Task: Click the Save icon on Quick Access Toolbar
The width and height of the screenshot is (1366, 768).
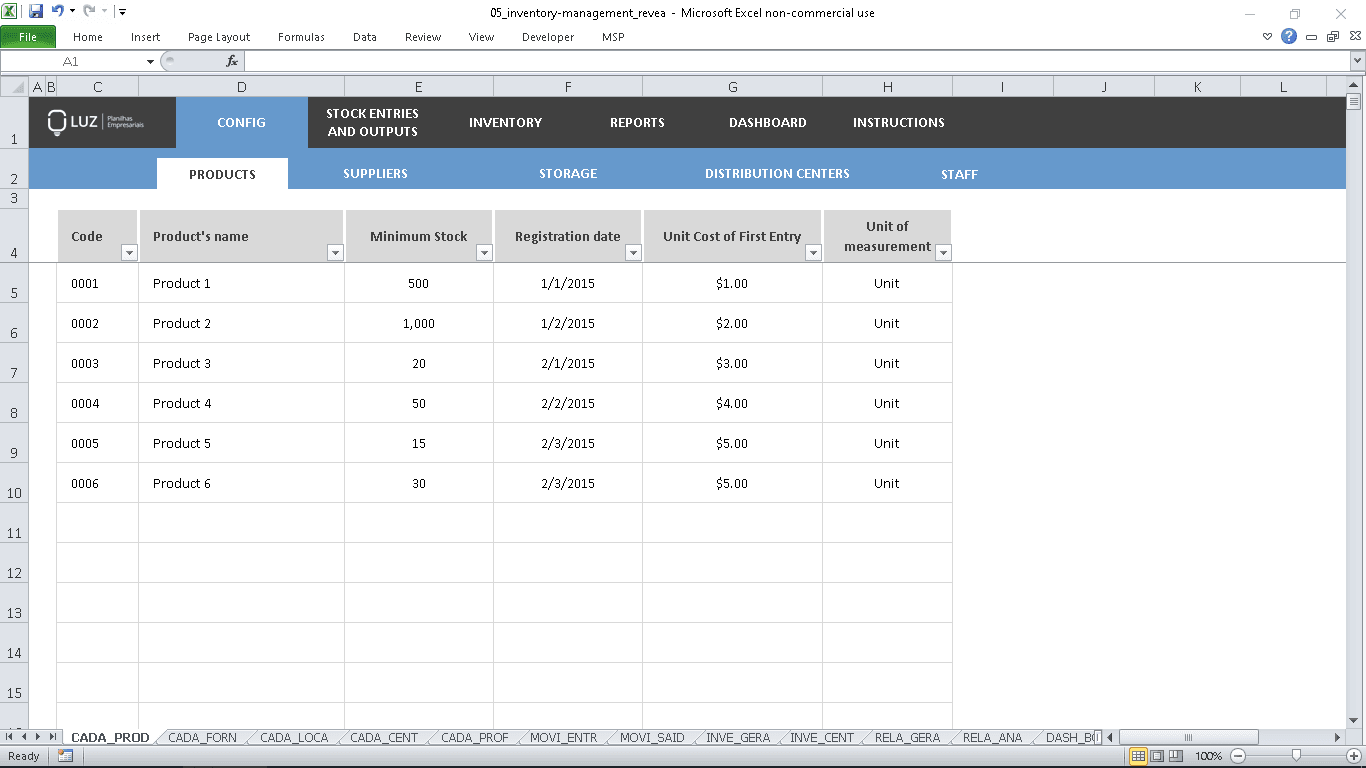Action: [x=34, y=12]
